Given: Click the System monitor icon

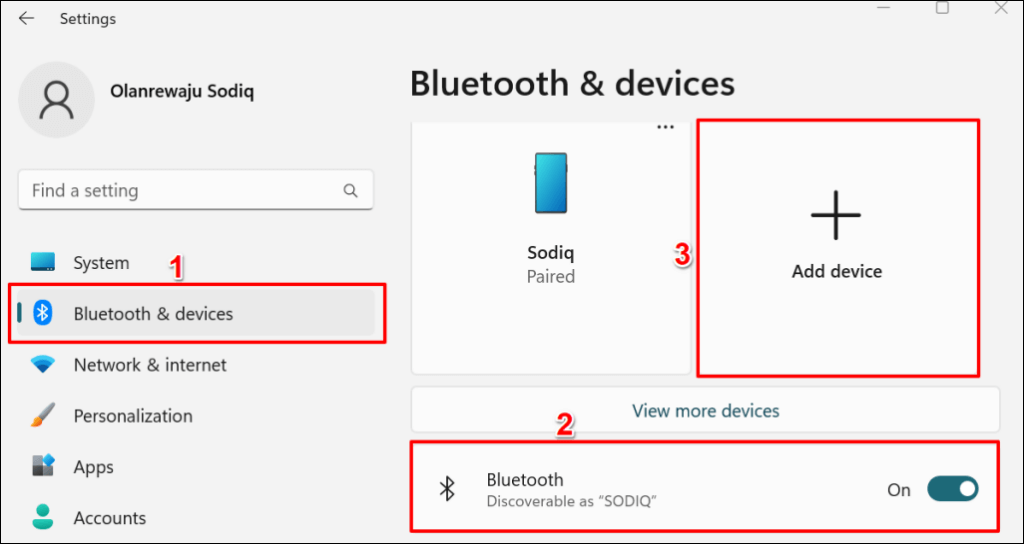Looking at the screenshot, I should pyautogui.click(x=43, y=263).
